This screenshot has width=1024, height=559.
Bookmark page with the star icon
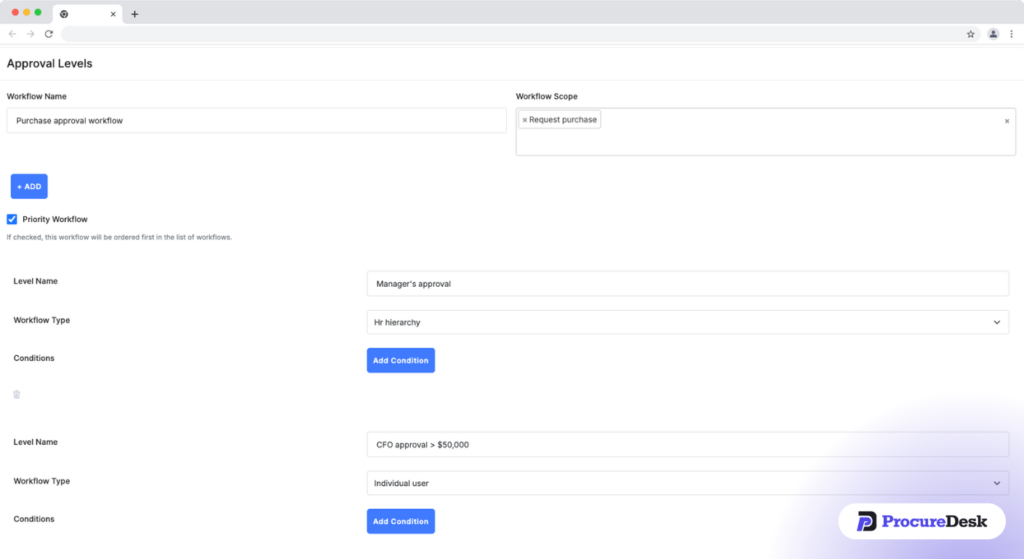(970, 34)
